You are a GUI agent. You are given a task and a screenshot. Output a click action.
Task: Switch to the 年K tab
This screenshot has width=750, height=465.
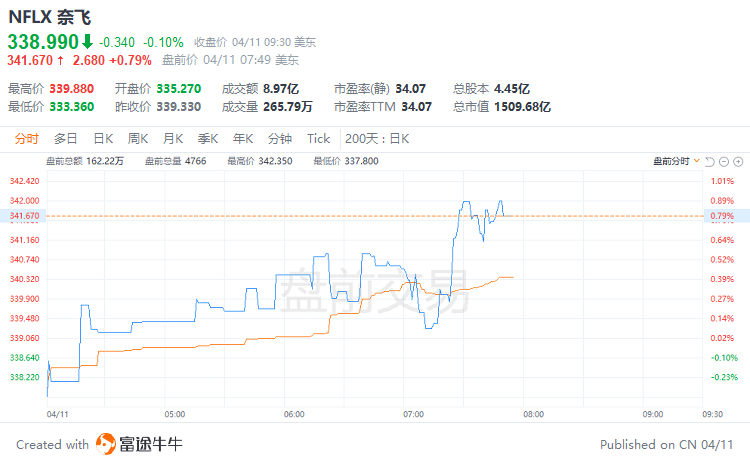pyautogui.click(x=243, y=139)
